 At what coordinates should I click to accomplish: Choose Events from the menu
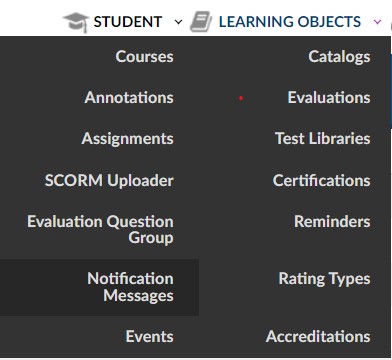point(149,336)
